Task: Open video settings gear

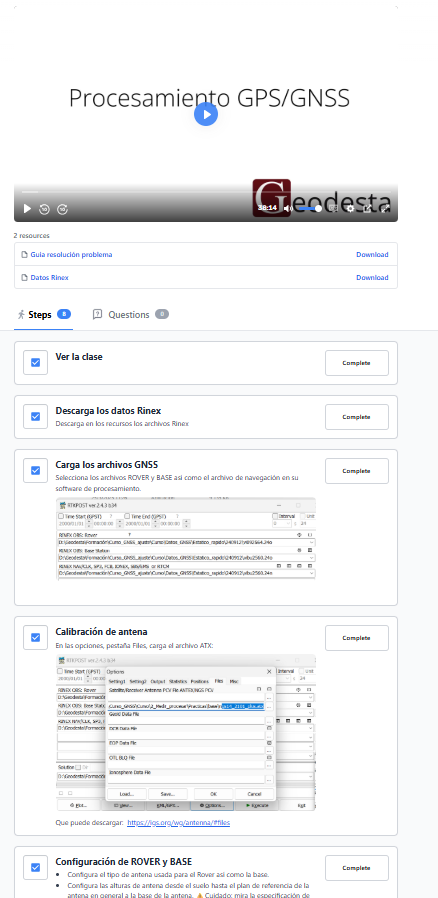Action: 350,208
